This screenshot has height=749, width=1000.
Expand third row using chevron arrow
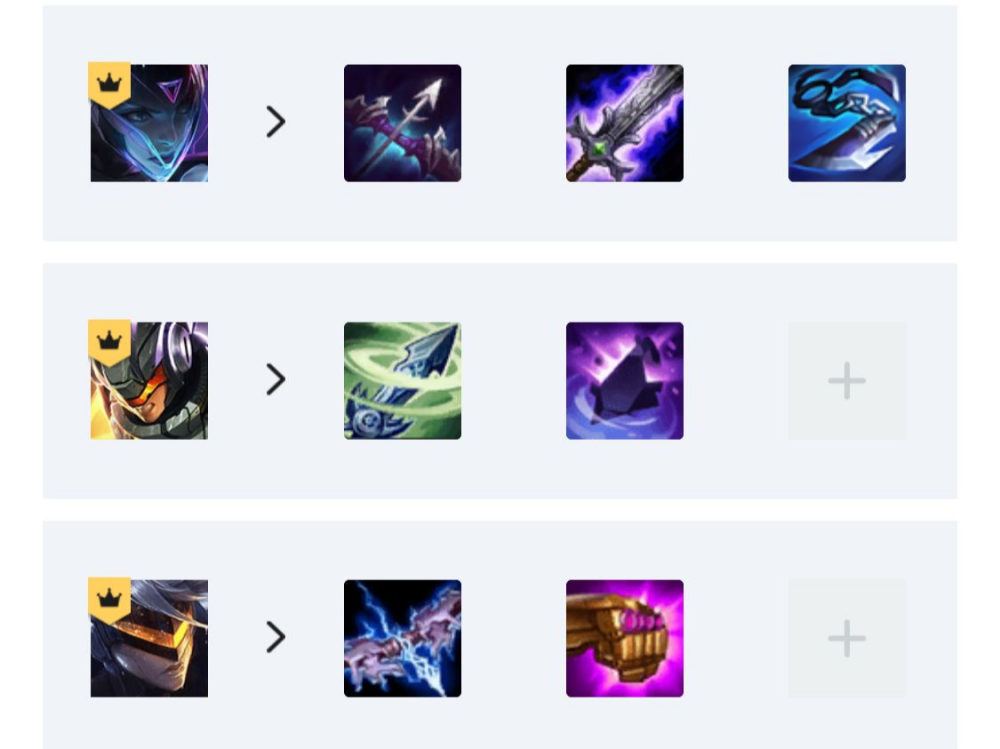[276, 637]
